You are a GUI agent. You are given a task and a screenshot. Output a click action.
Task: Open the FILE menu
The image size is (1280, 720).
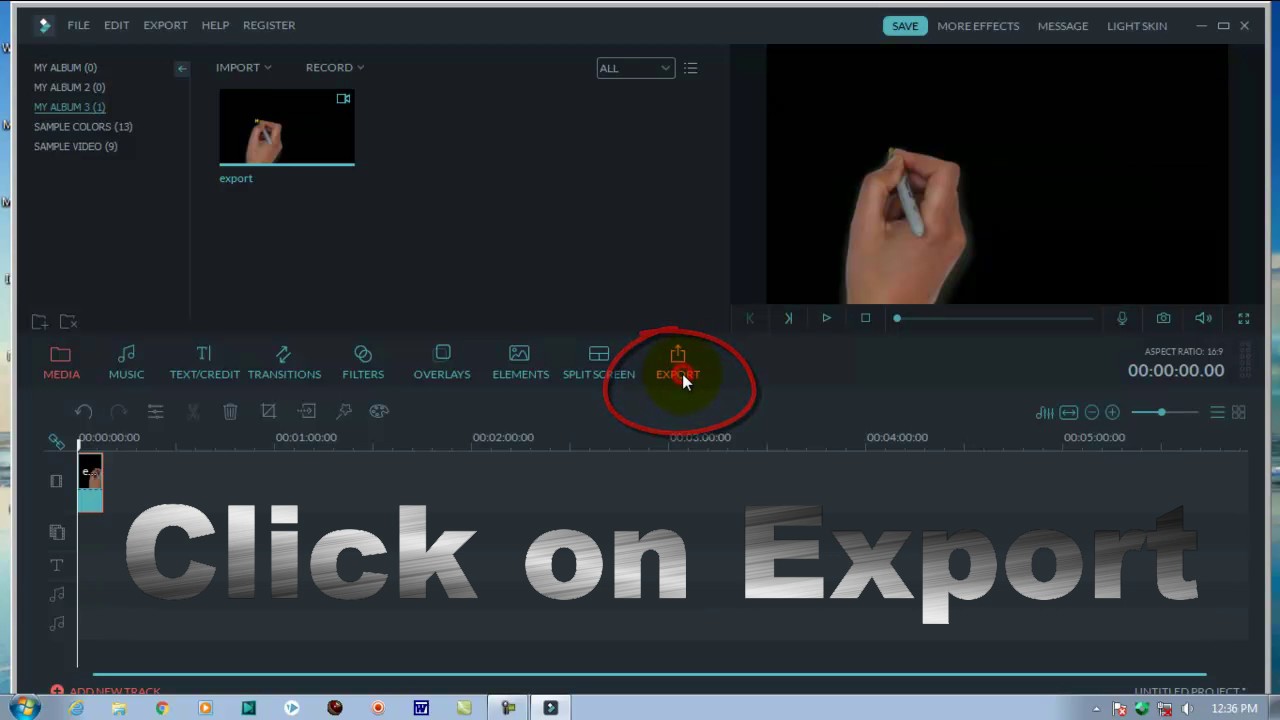78,25
